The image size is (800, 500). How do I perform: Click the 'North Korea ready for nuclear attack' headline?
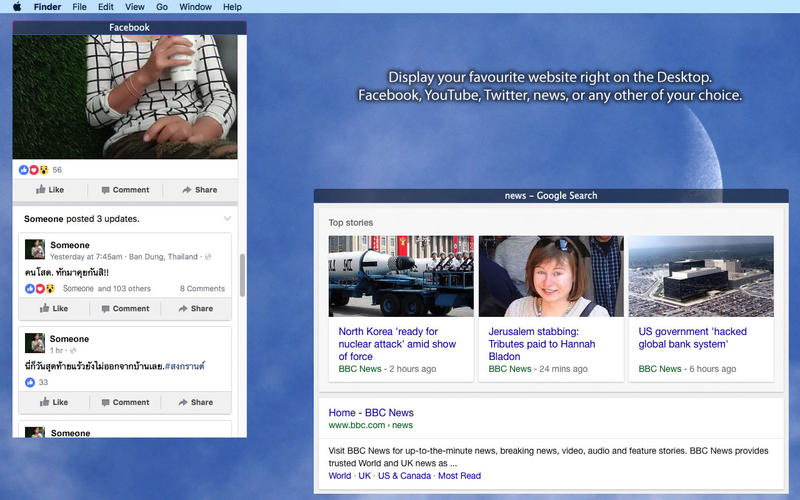(397, 344)
